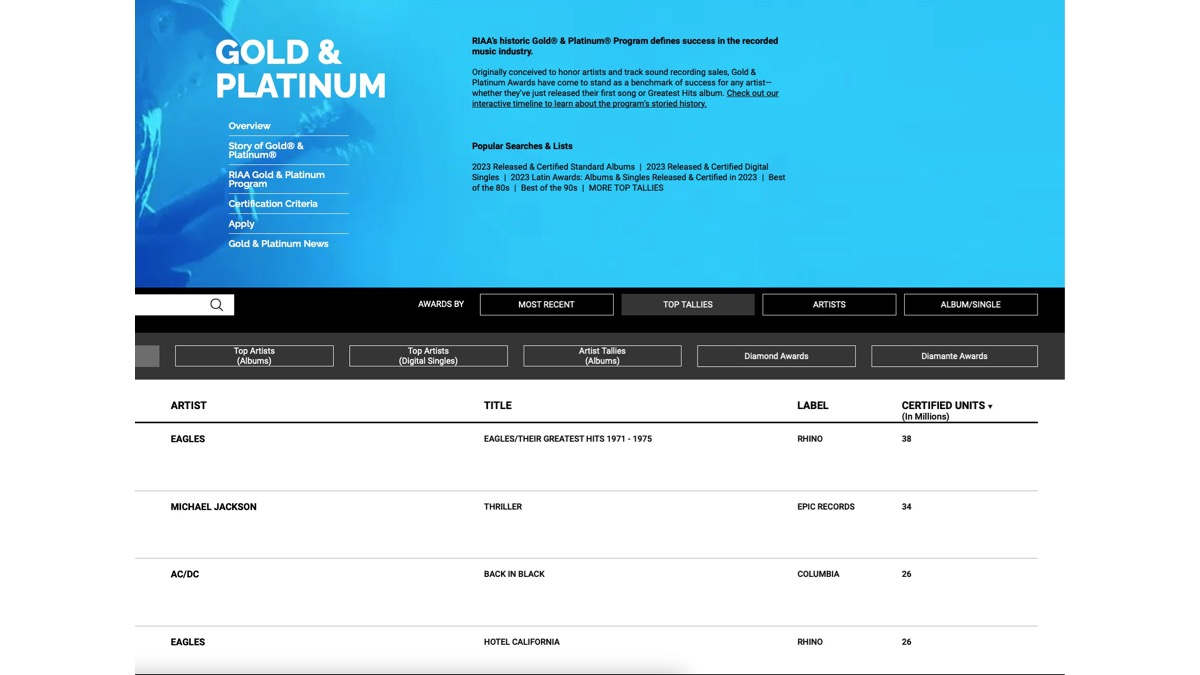Click the search magnifier icon
Image resolution: width=1200 pixels, height=675 pixels.
tap(216, 305)
